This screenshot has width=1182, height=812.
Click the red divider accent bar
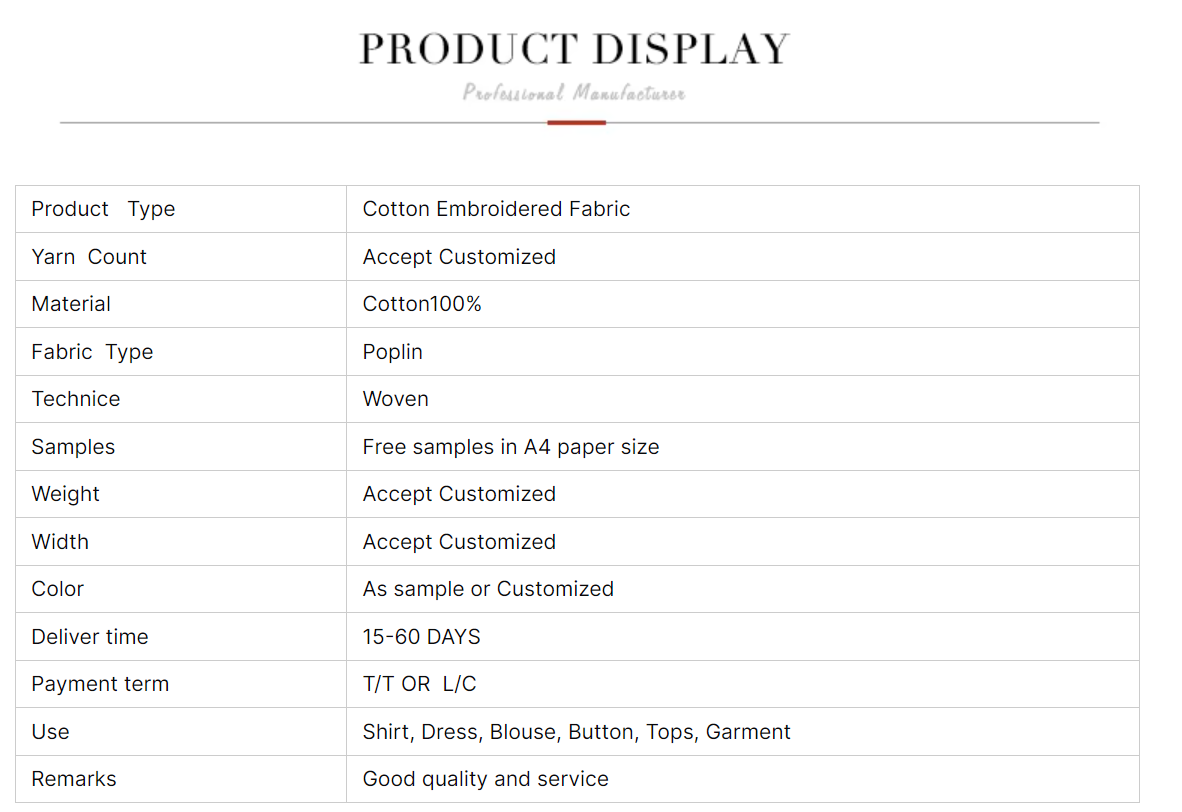[x=576, y=123]
